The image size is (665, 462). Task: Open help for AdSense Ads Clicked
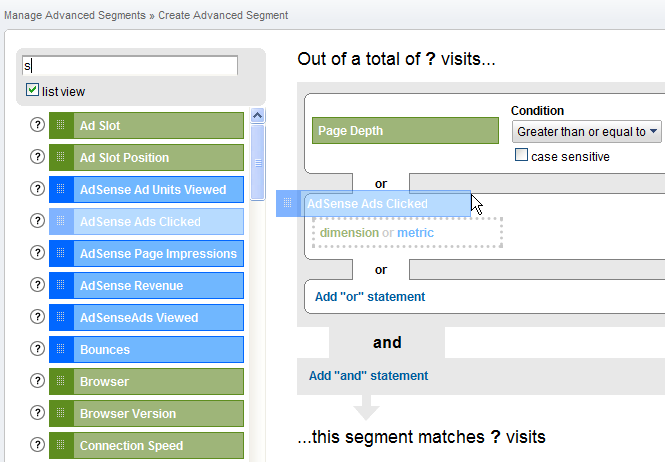(x=37, y=221)
